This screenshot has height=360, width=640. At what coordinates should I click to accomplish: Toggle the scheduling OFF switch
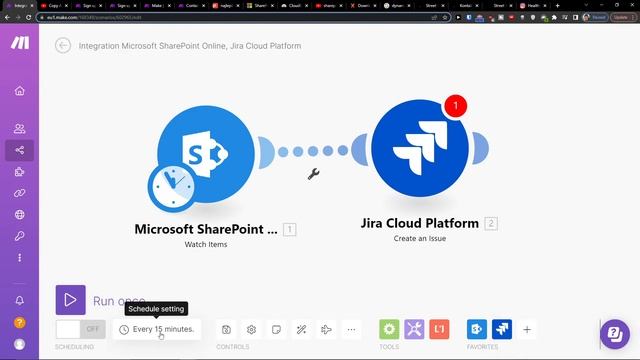point(80,329)
